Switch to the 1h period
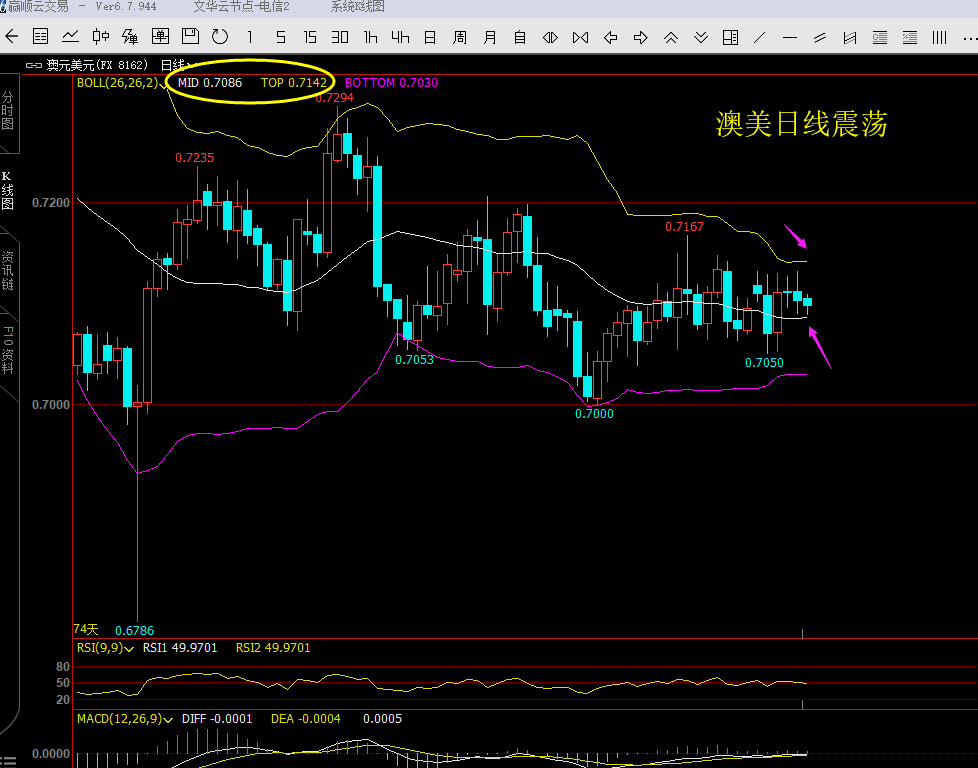The image size is (978, 768). (x=370, y=37)
